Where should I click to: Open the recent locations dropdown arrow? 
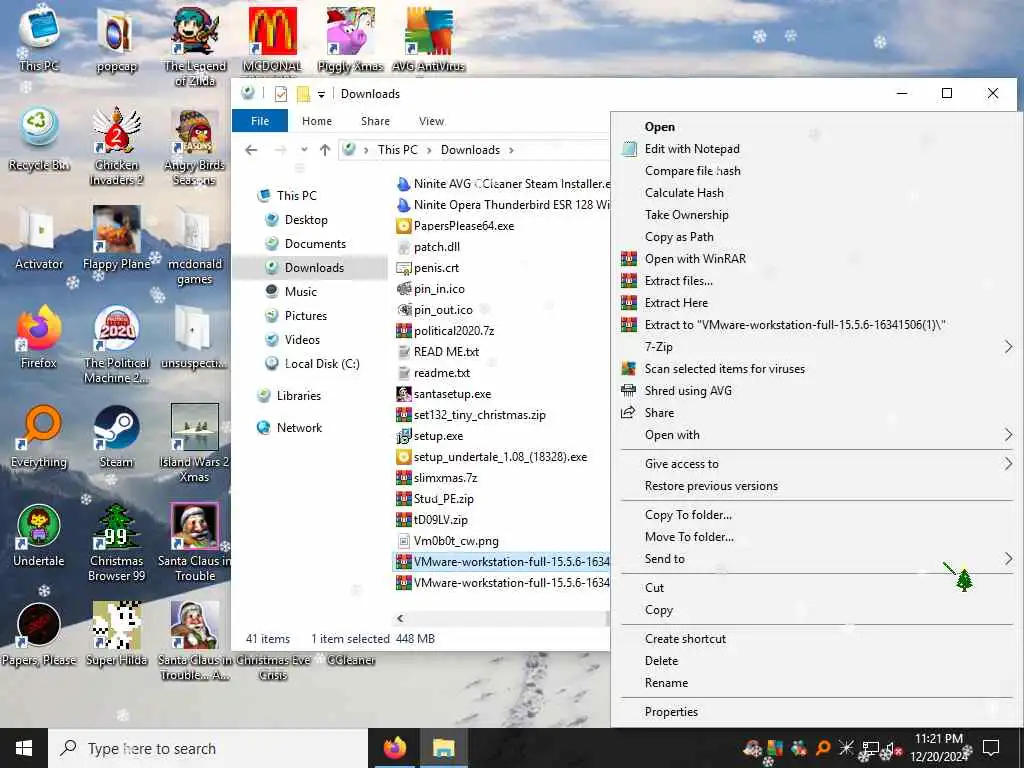point(304,150)
